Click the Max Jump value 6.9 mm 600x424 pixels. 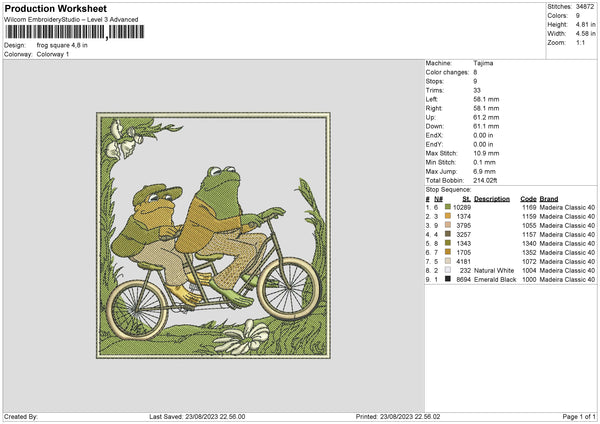pos(484,171)
